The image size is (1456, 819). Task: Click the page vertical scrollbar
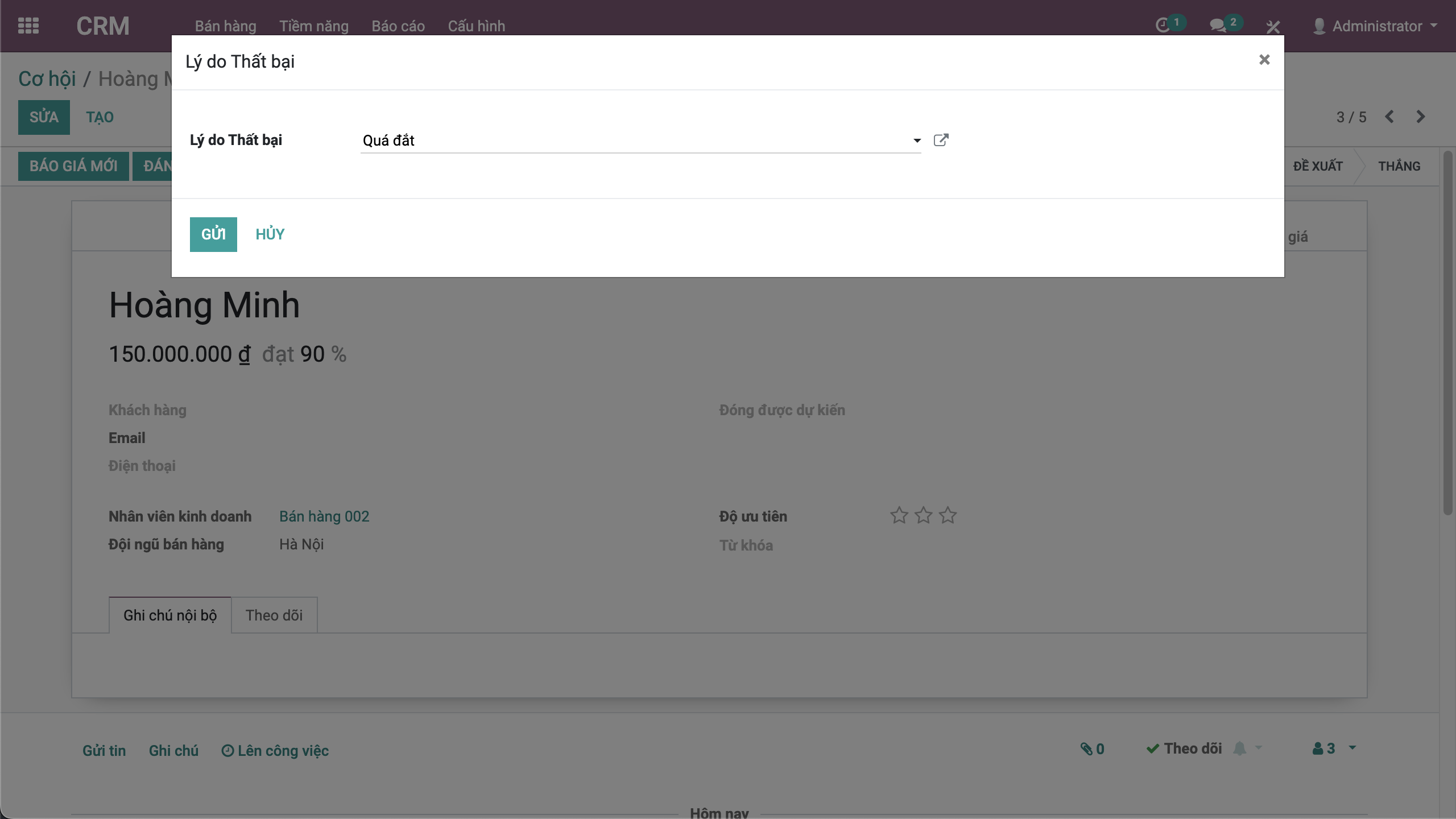[1447, 341]
